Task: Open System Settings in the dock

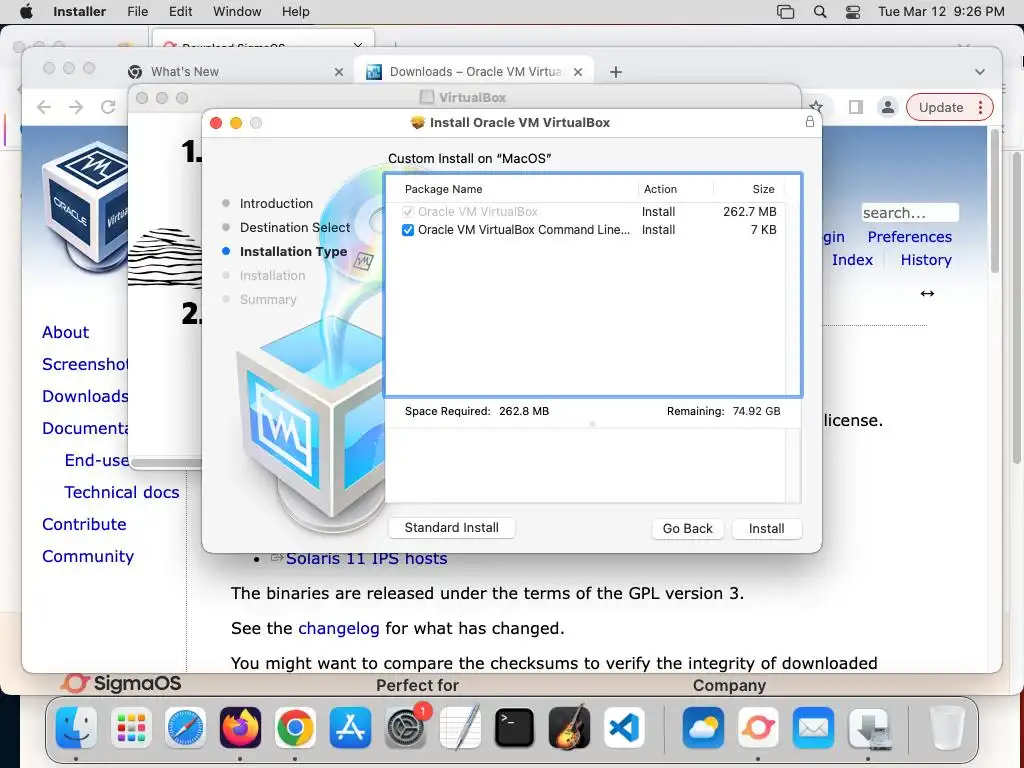Action: pos(405,728)
